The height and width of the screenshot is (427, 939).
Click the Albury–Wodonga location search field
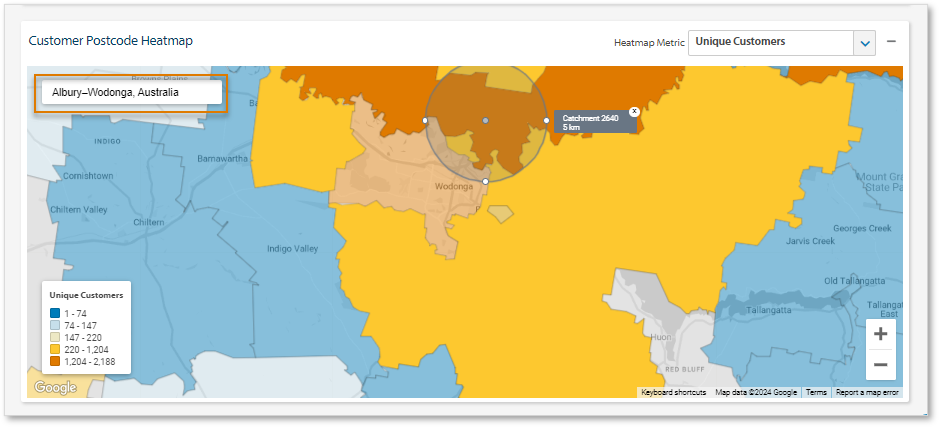(131, 93)
